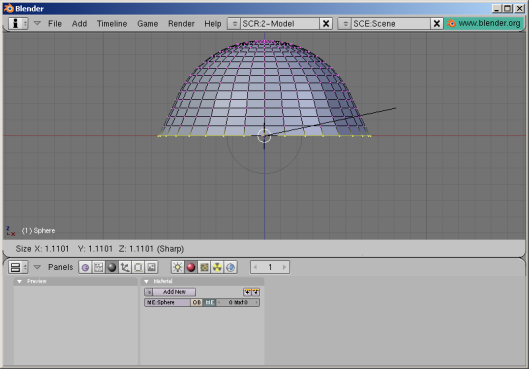
Task: Minimize the Blender window
Action: pyautogui.click(x=496, y=8)
